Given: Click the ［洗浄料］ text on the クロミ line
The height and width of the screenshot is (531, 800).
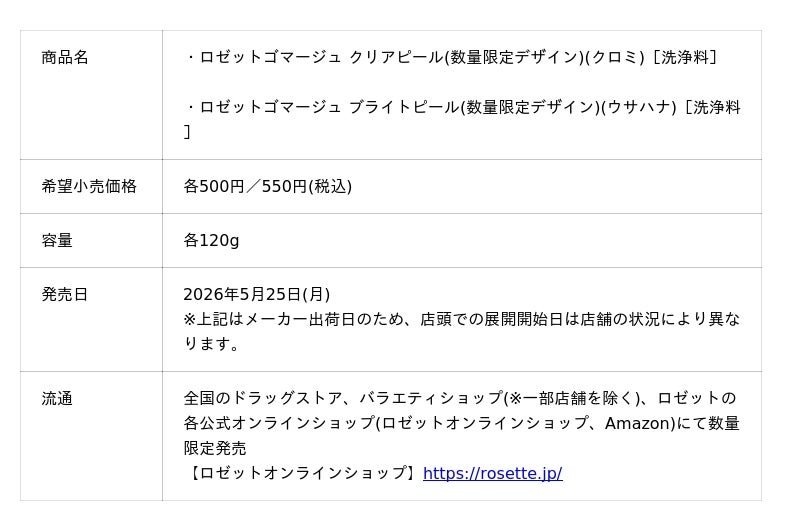Looking at the screenshot, I should click(x=684, y=57).
